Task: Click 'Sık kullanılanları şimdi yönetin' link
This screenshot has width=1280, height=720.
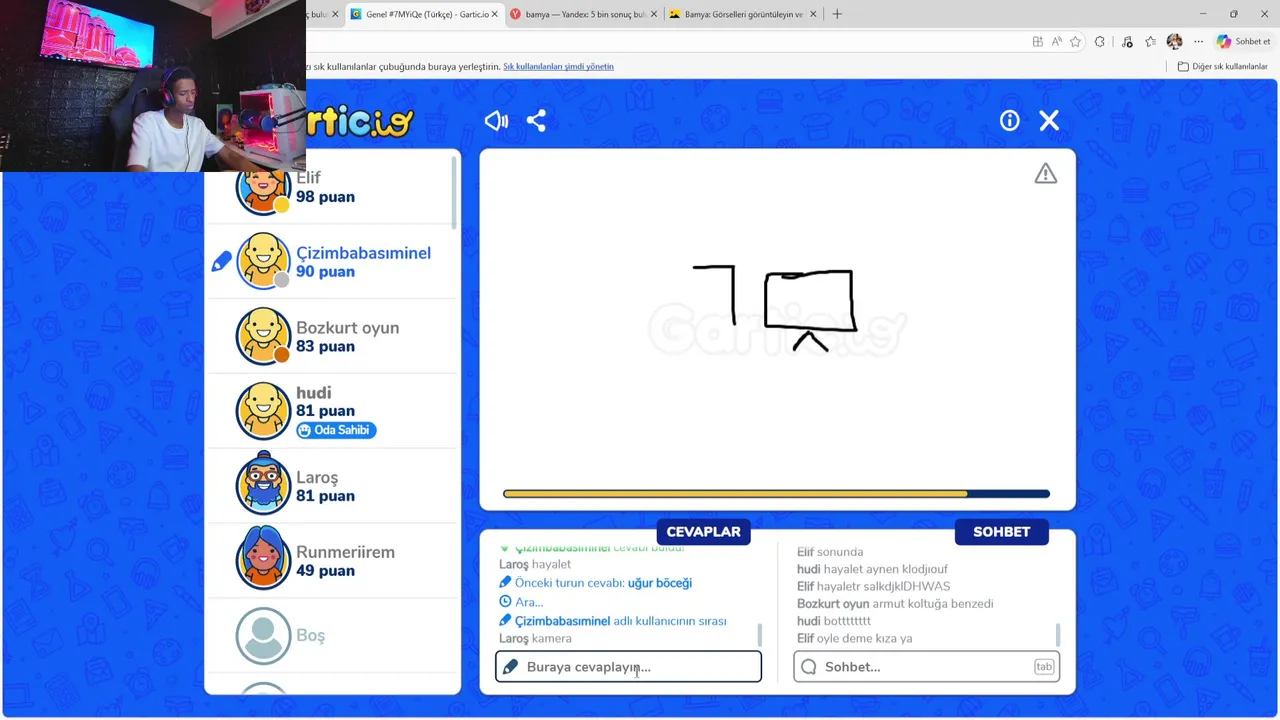Action: [558, 66]
